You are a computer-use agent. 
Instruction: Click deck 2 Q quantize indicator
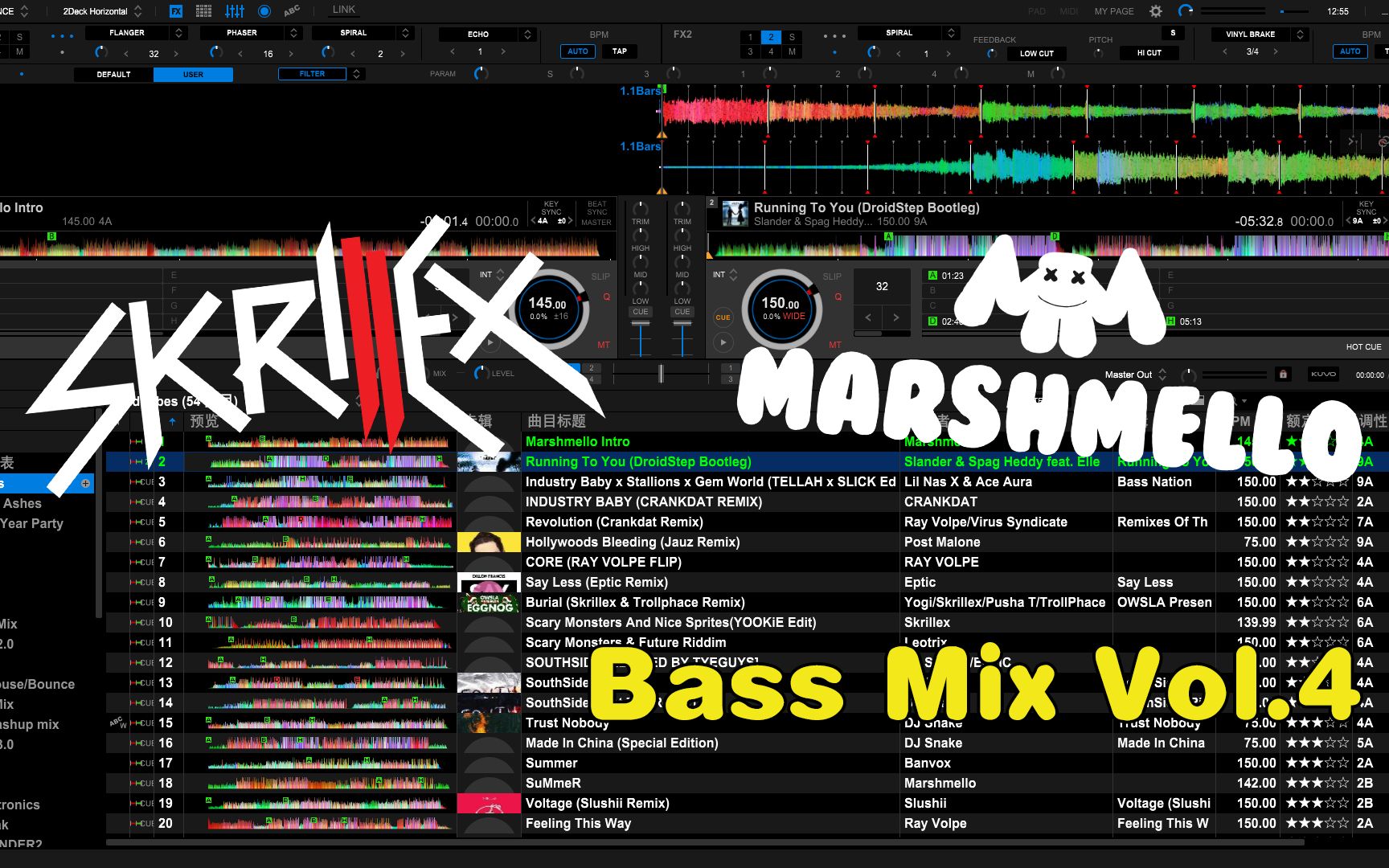pos(838,297)
